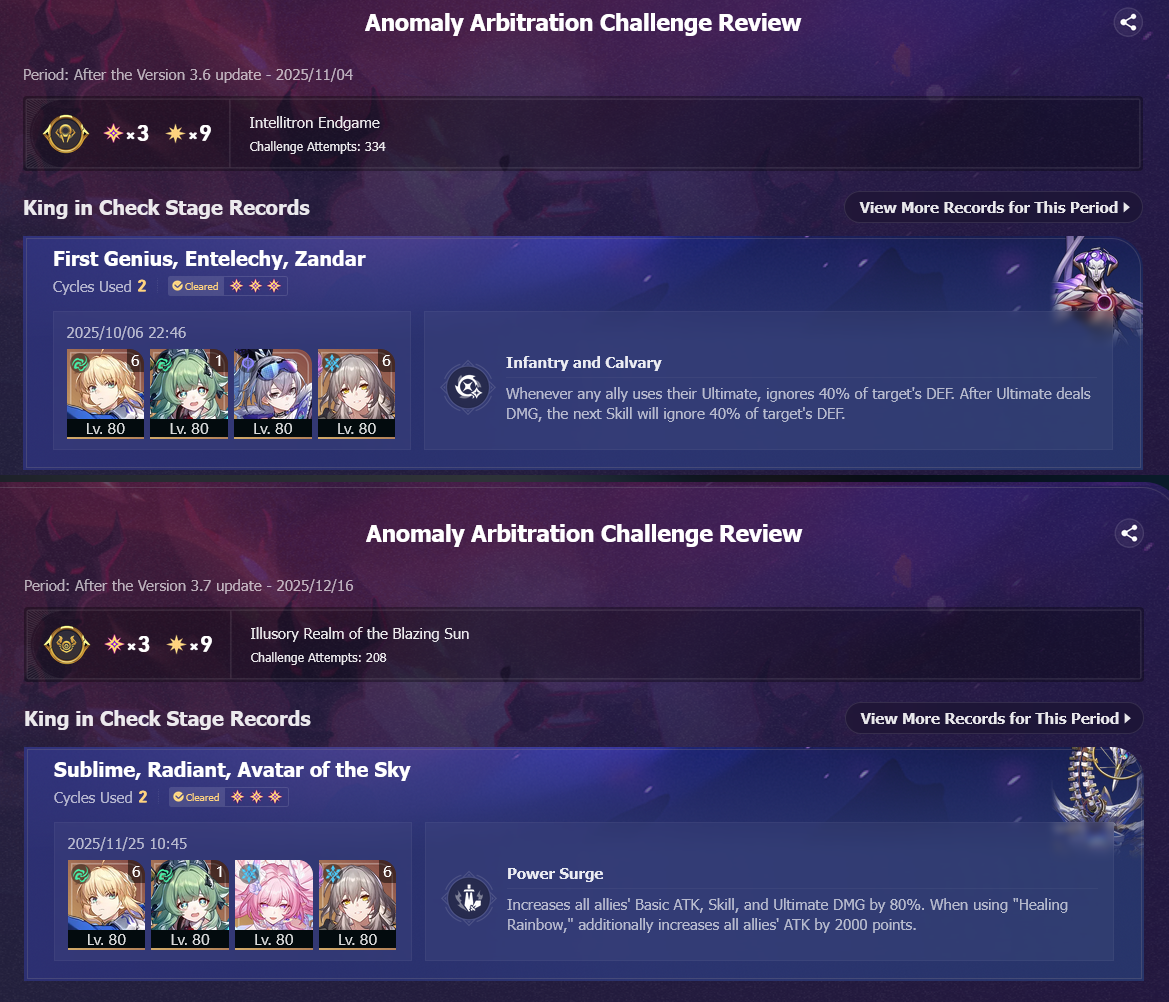
Task: Click Cleared checkmark badge on Avatar of Sky
Action: click(x=196, y=797)
